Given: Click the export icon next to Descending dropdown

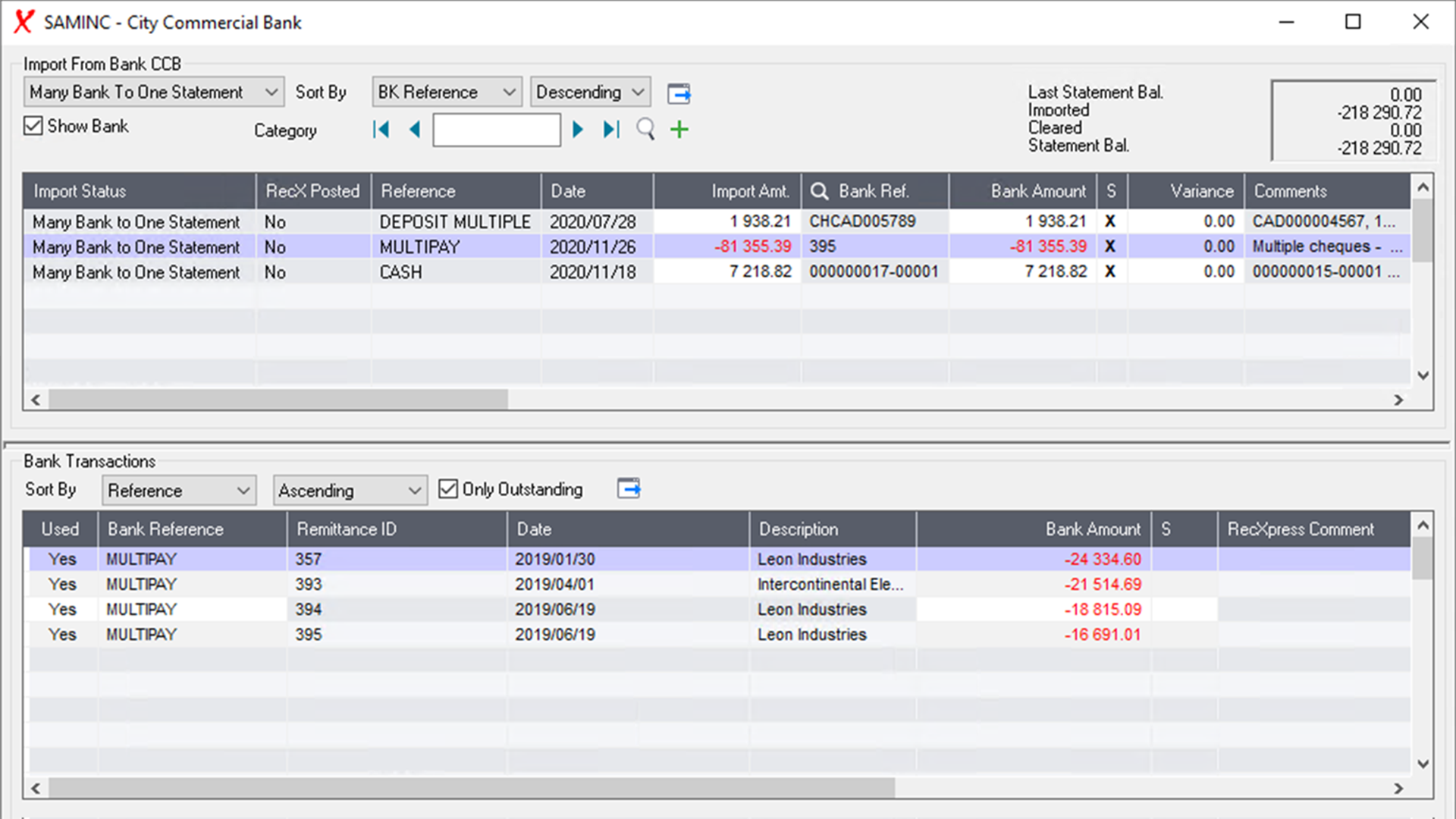Looking at the screenshot, I should click(679, 93).
